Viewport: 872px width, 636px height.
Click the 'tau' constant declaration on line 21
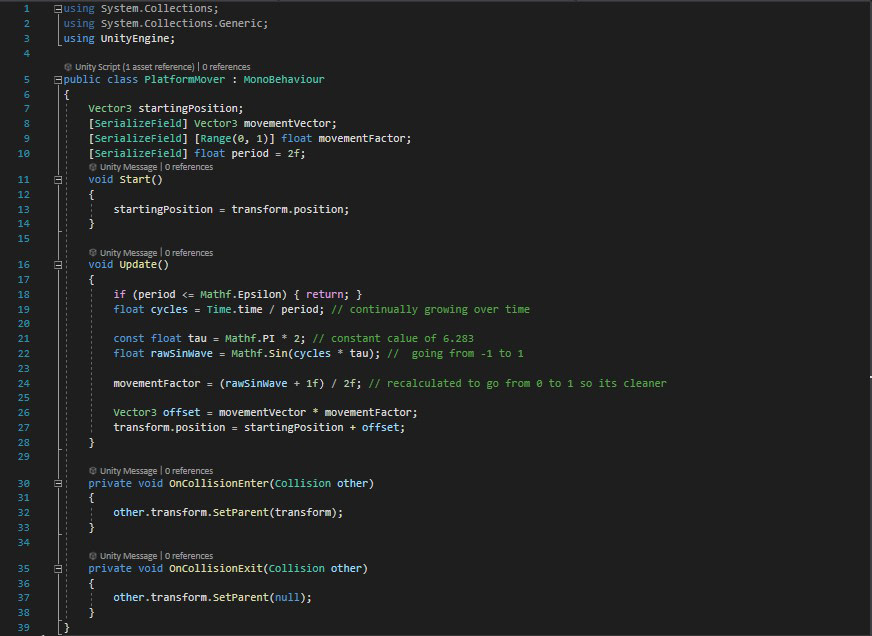pyautogui.click(x=197, y=339)
